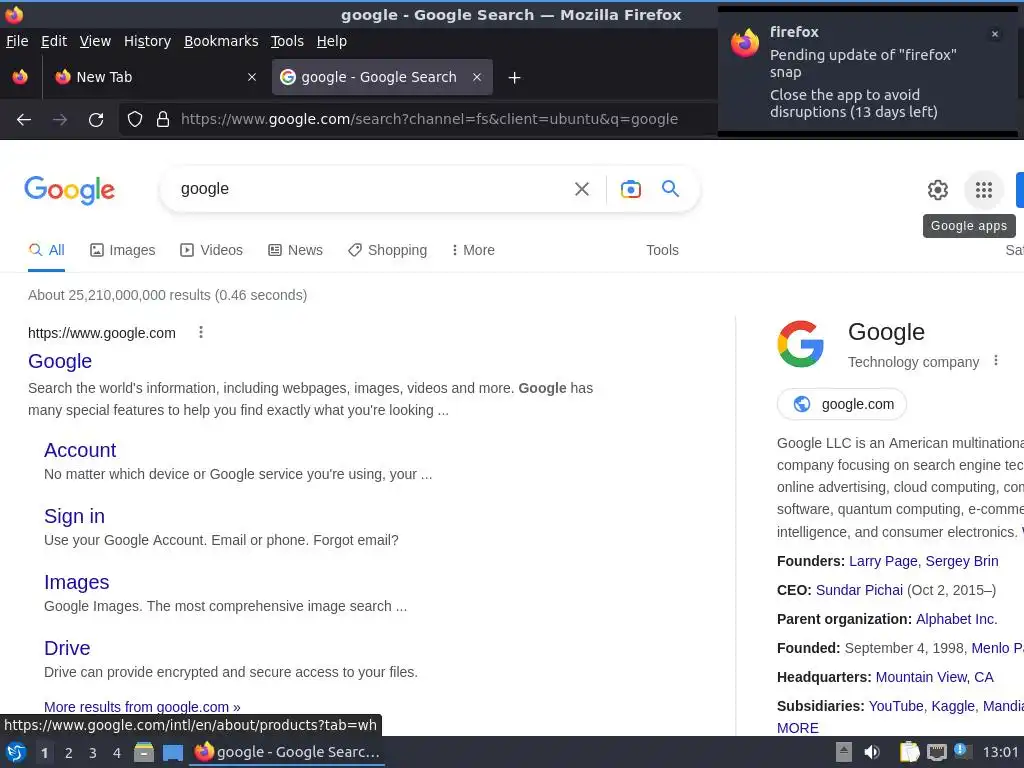
Task: Click the show desktop taskbar icon
Action: pos(172,752)
